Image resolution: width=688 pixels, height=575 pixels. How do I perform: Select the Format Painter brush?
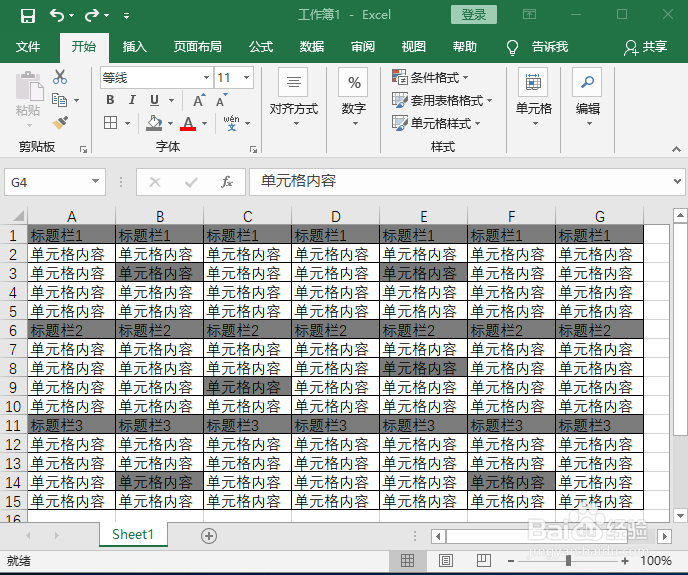pos(60,123)
